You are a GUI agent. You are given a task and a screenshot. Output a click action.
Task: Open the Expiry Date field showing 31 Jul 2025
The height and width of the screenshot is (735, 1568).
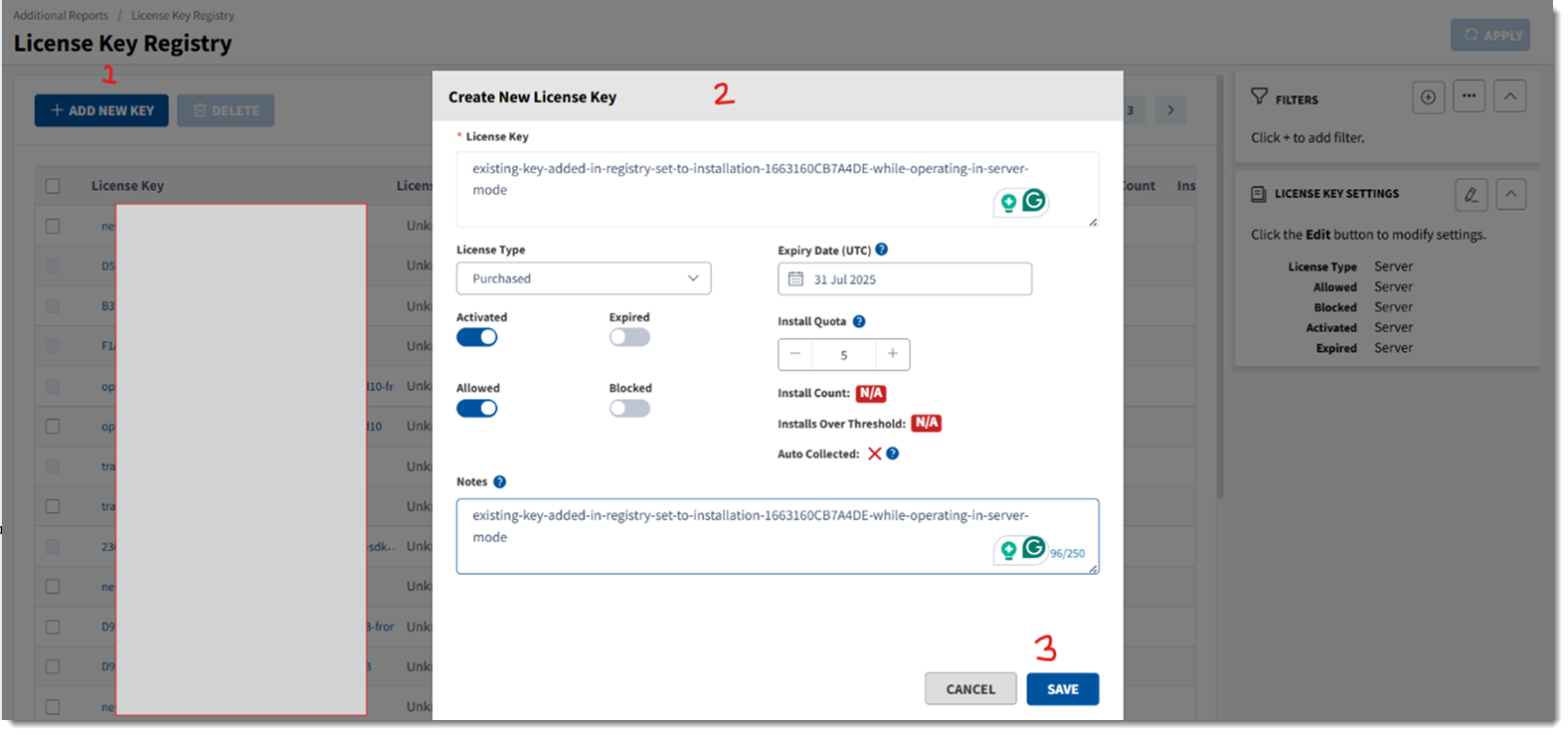(x=905, y=279)
